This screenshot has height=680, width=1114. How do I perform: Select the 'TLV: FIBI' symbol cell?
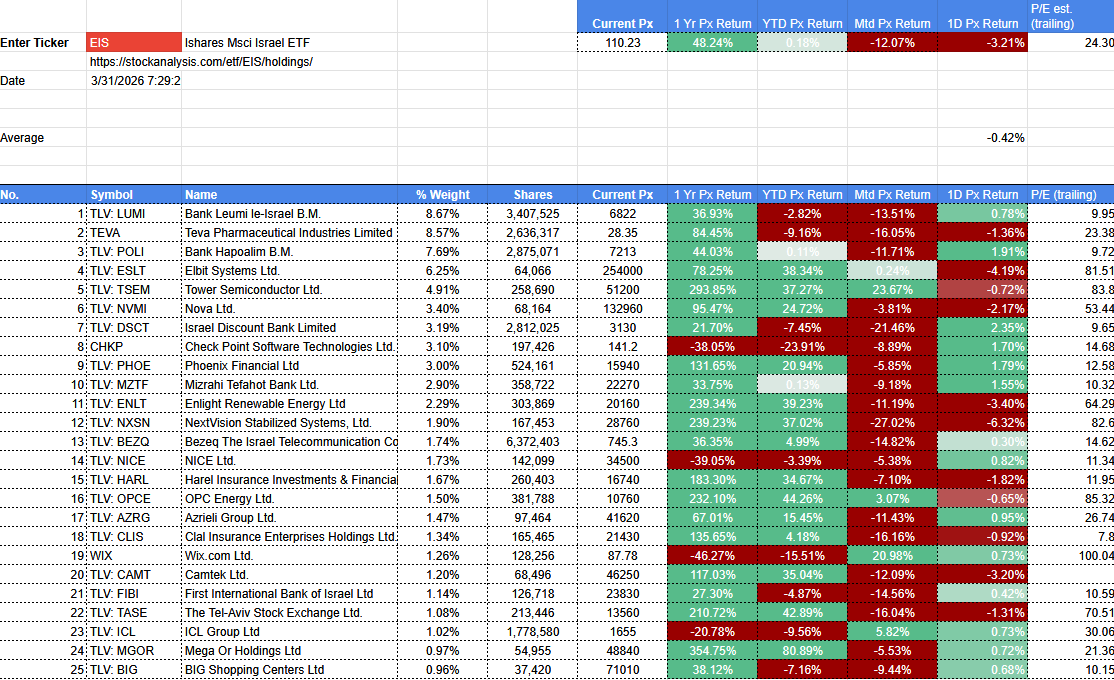point(134,594)
